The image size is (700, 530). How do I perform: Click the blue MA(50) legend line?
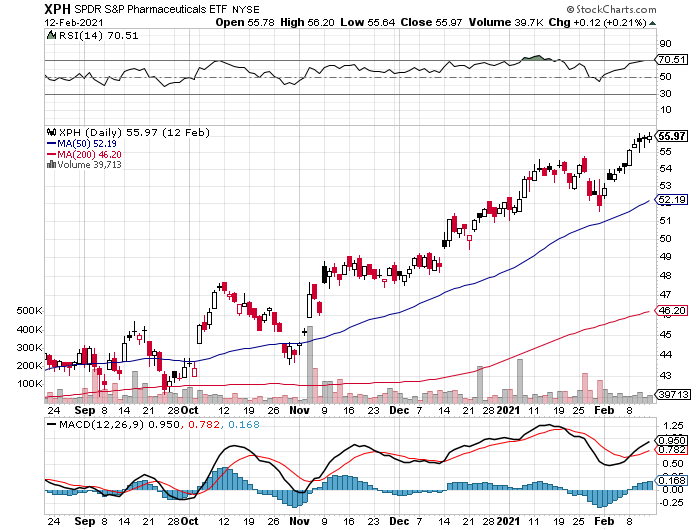[x=51, y=144]
